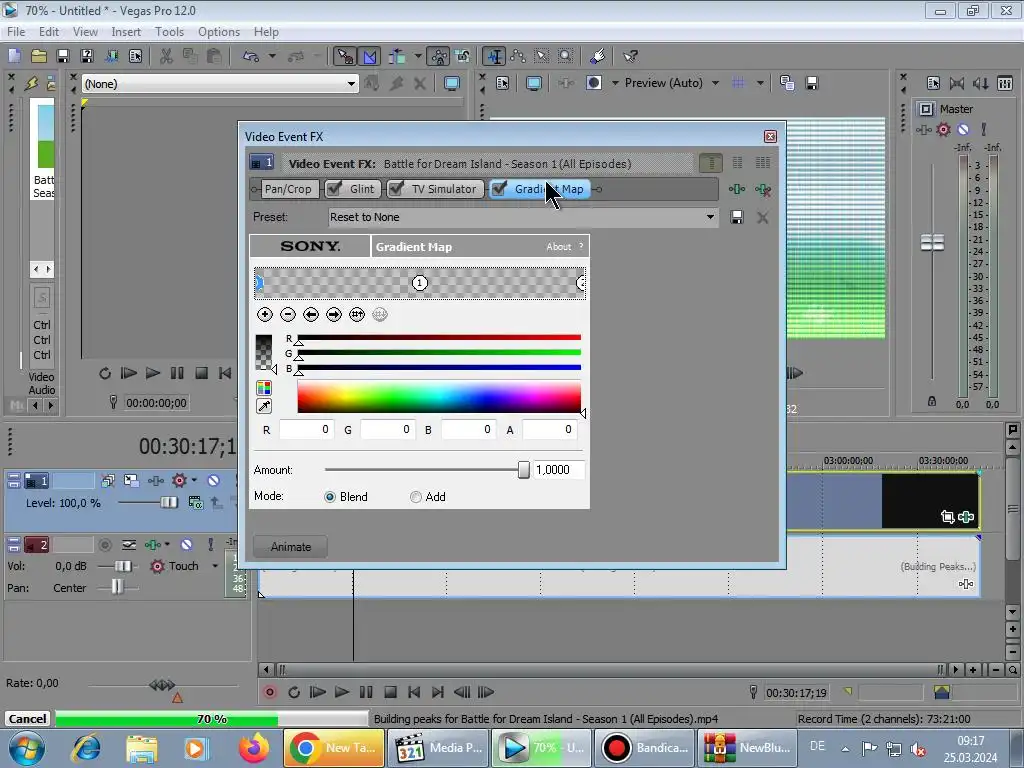Add gradient control point with plus icon
Image resolution: width=1024 pixels, height=768 pixels.
pos(264,315)
